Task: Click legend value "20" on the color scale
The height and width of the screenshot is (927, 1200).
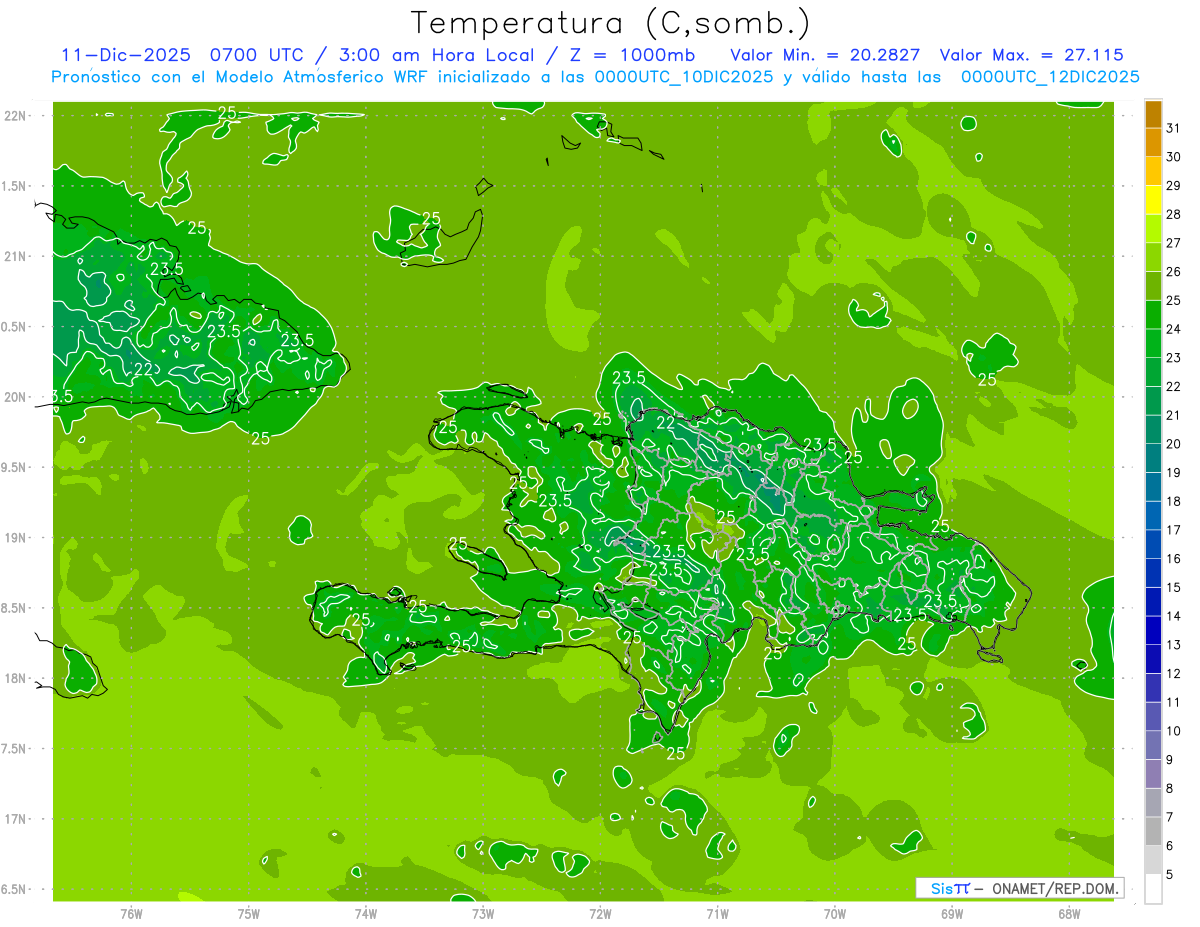Action: [1174, 444]
